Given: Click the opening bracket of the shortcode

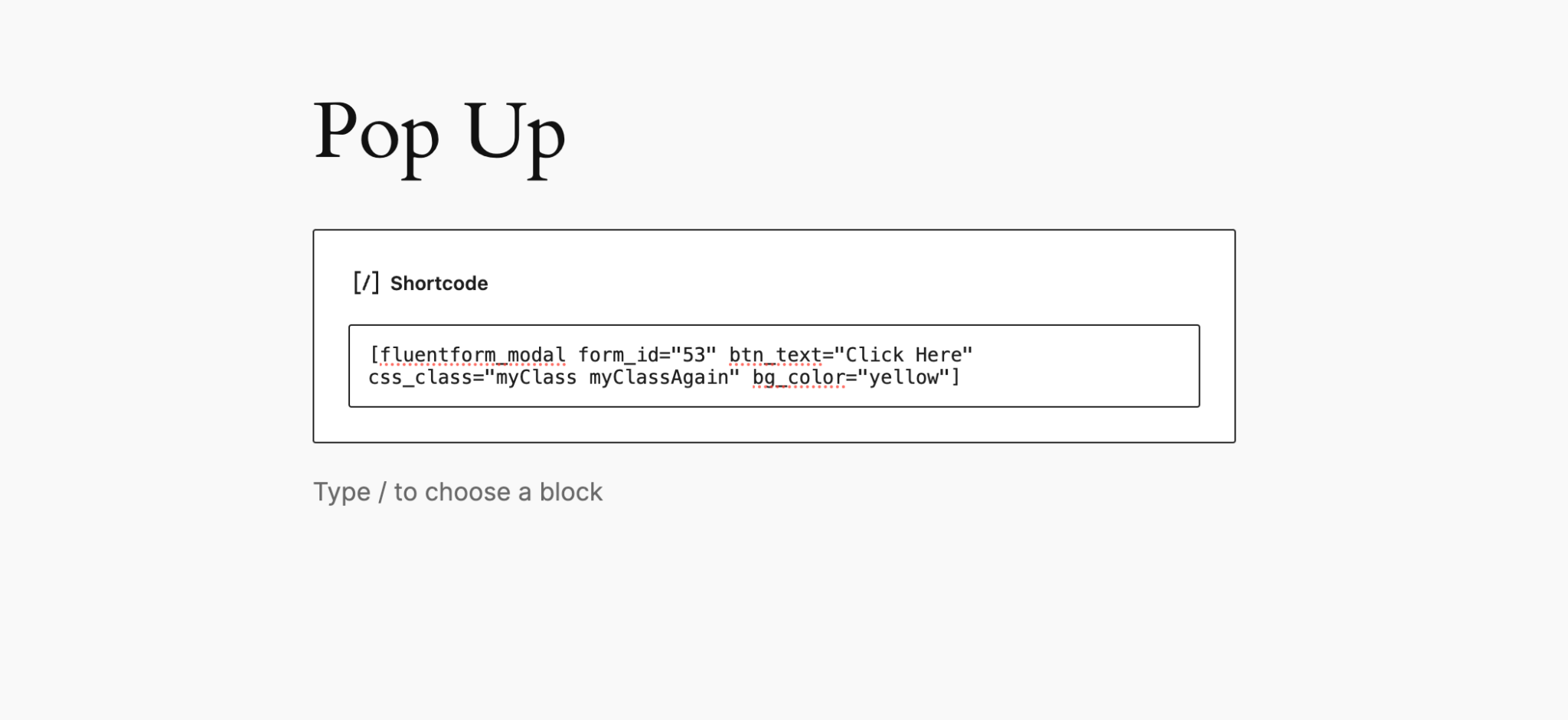Looking at the screenshot, I should (371, 354).
